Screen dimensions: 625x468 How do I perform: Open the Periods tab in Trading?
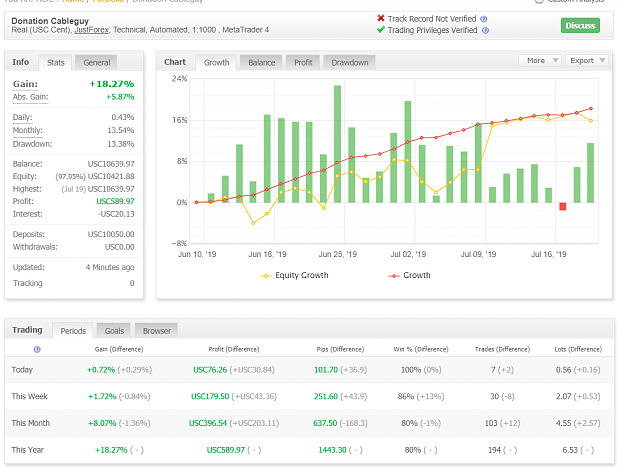click(x=73, y=331)
